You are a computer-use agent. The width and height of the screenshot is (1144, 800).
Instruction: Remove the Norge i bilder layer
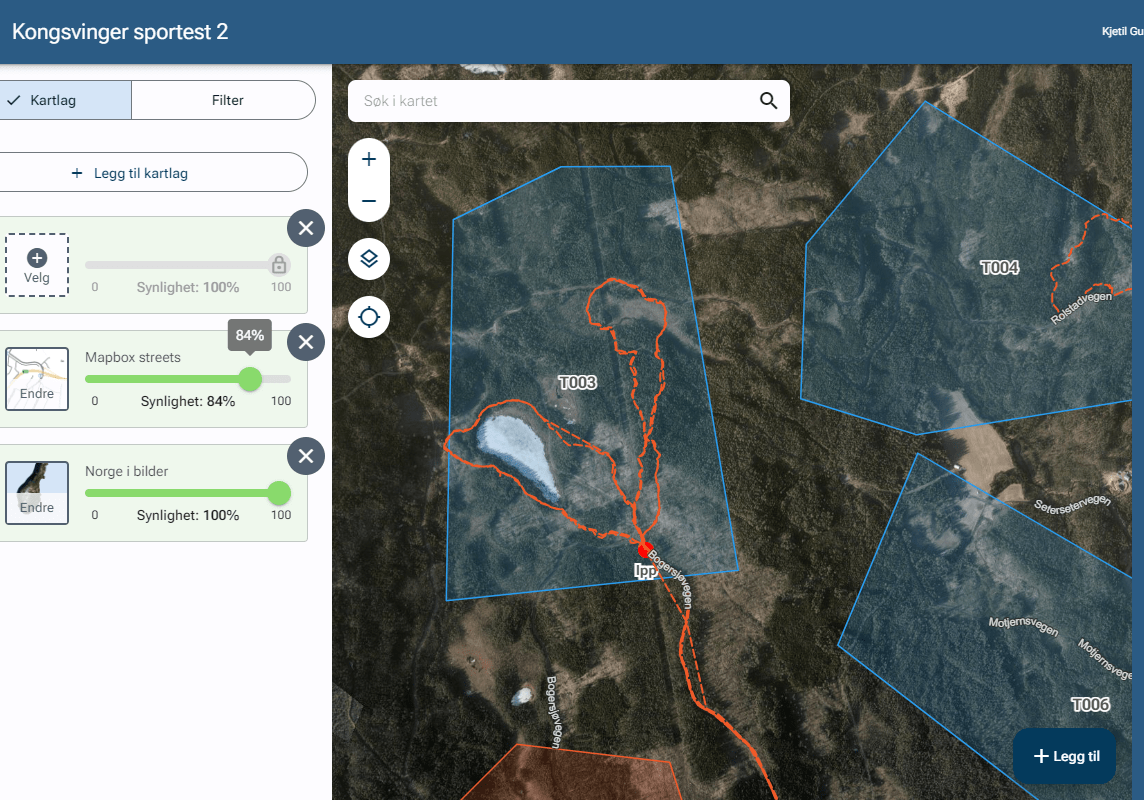306,457
